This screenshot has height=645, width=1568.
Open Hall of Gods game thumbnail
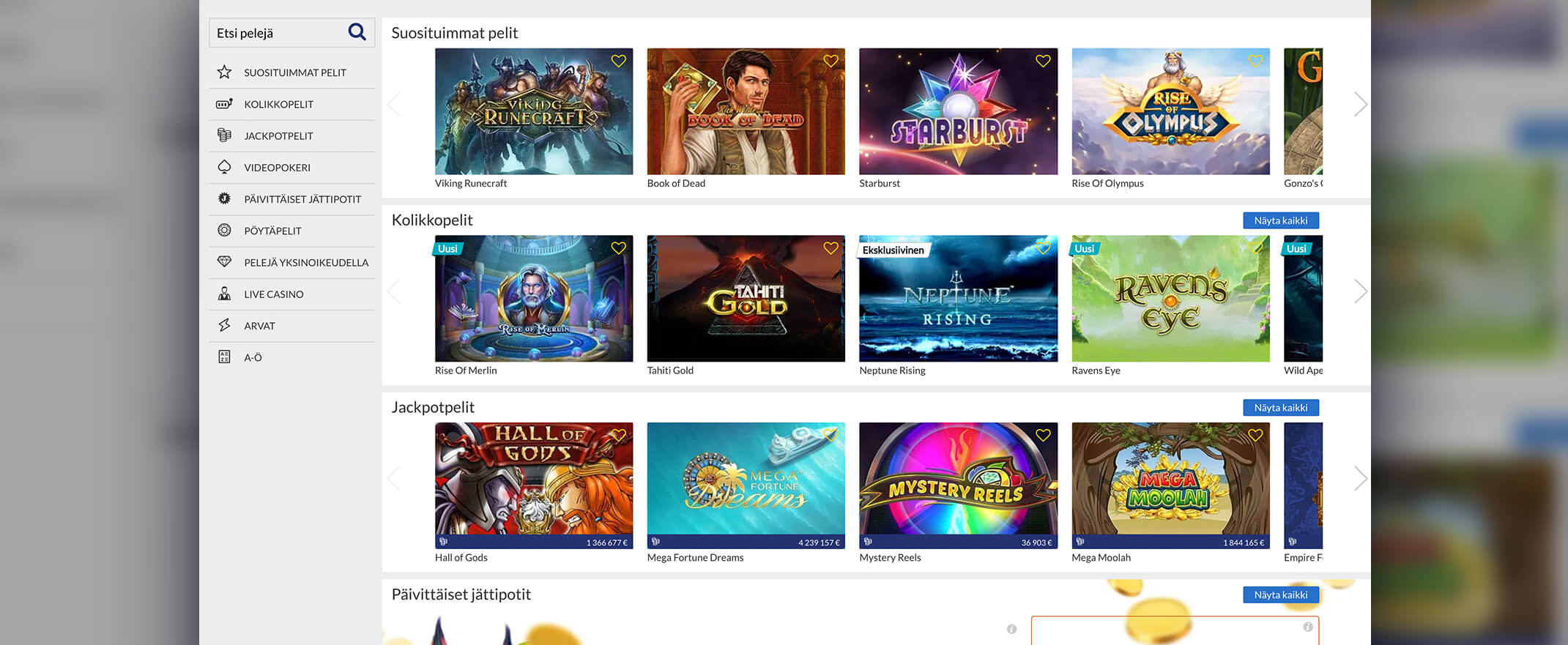tap(534, 485)
